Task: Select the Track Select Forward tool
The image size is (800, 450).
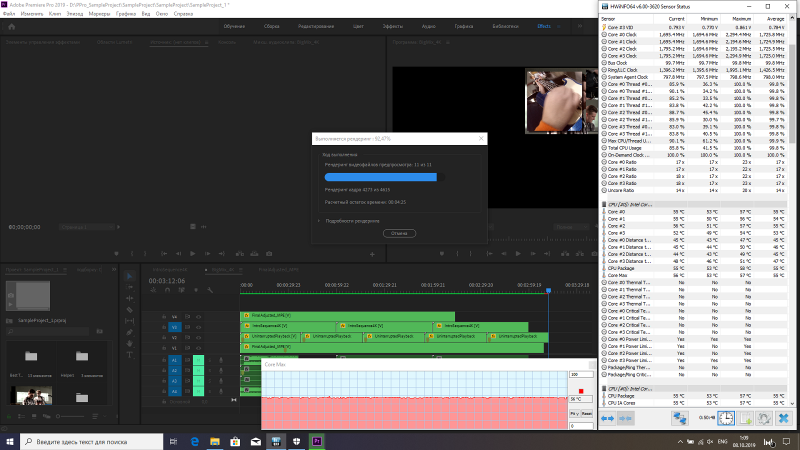Action: pos(130,287)
